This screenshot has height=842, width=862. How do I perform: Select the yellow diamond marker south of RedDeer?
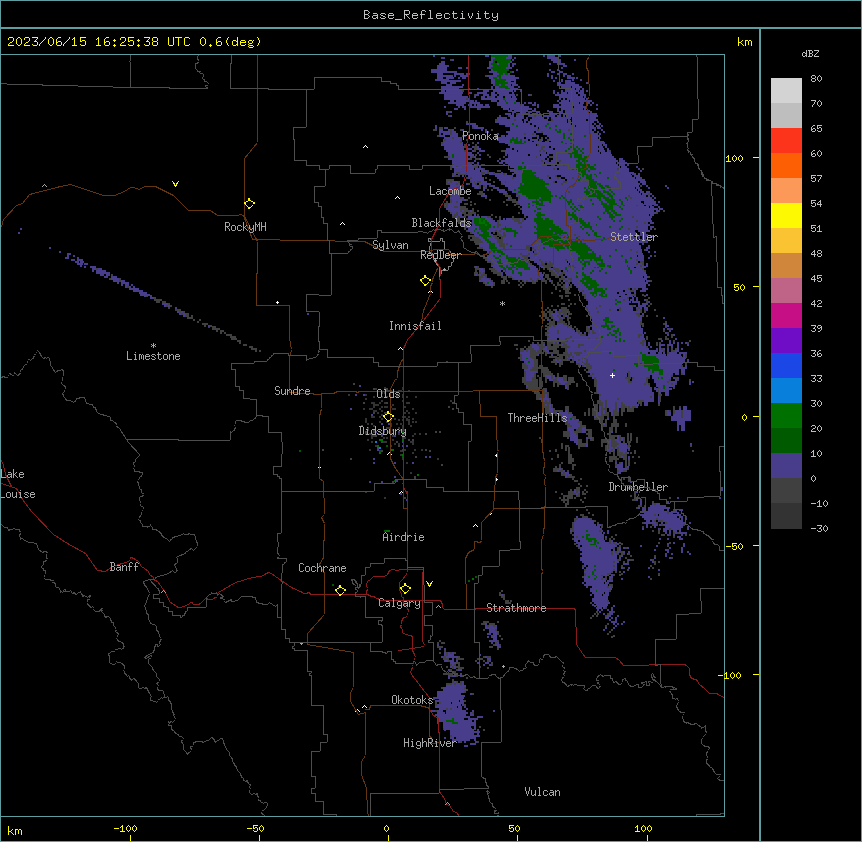click(x=426, y=281)
